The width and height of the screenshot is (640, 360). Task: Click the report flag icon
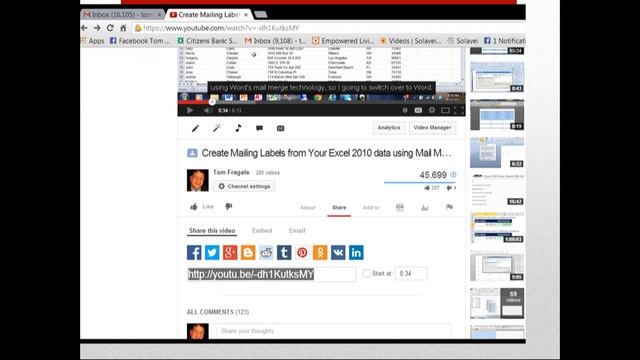(449, 208)
